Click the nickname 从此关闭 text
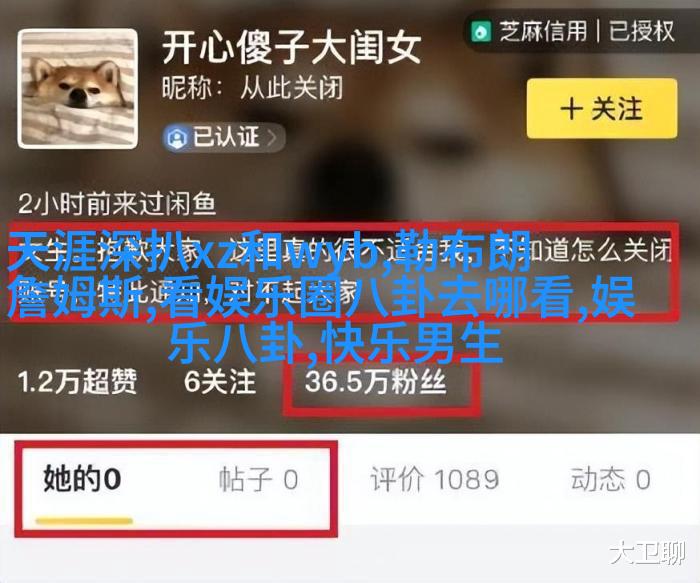The width and height of the screenshot is (700, 583). pos(291,87)
